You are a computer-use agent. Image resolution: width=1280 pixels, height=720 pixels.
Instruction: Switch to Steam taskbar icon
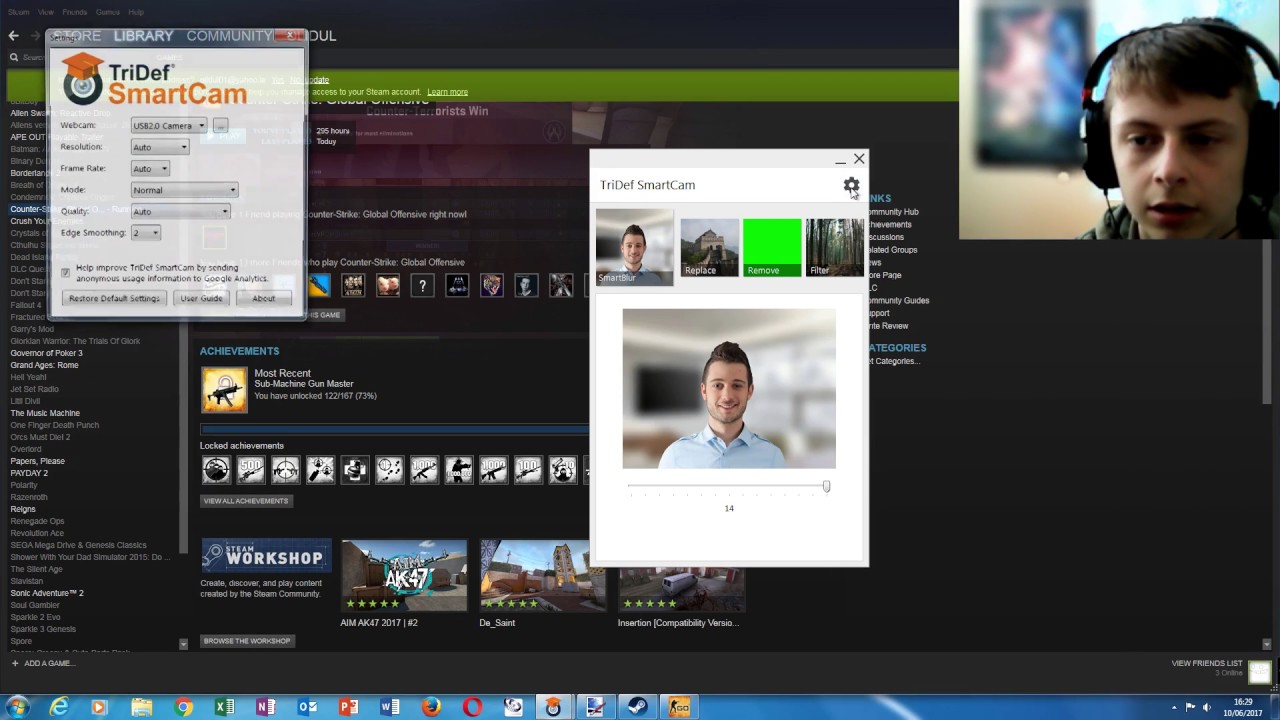pos(637,707)
